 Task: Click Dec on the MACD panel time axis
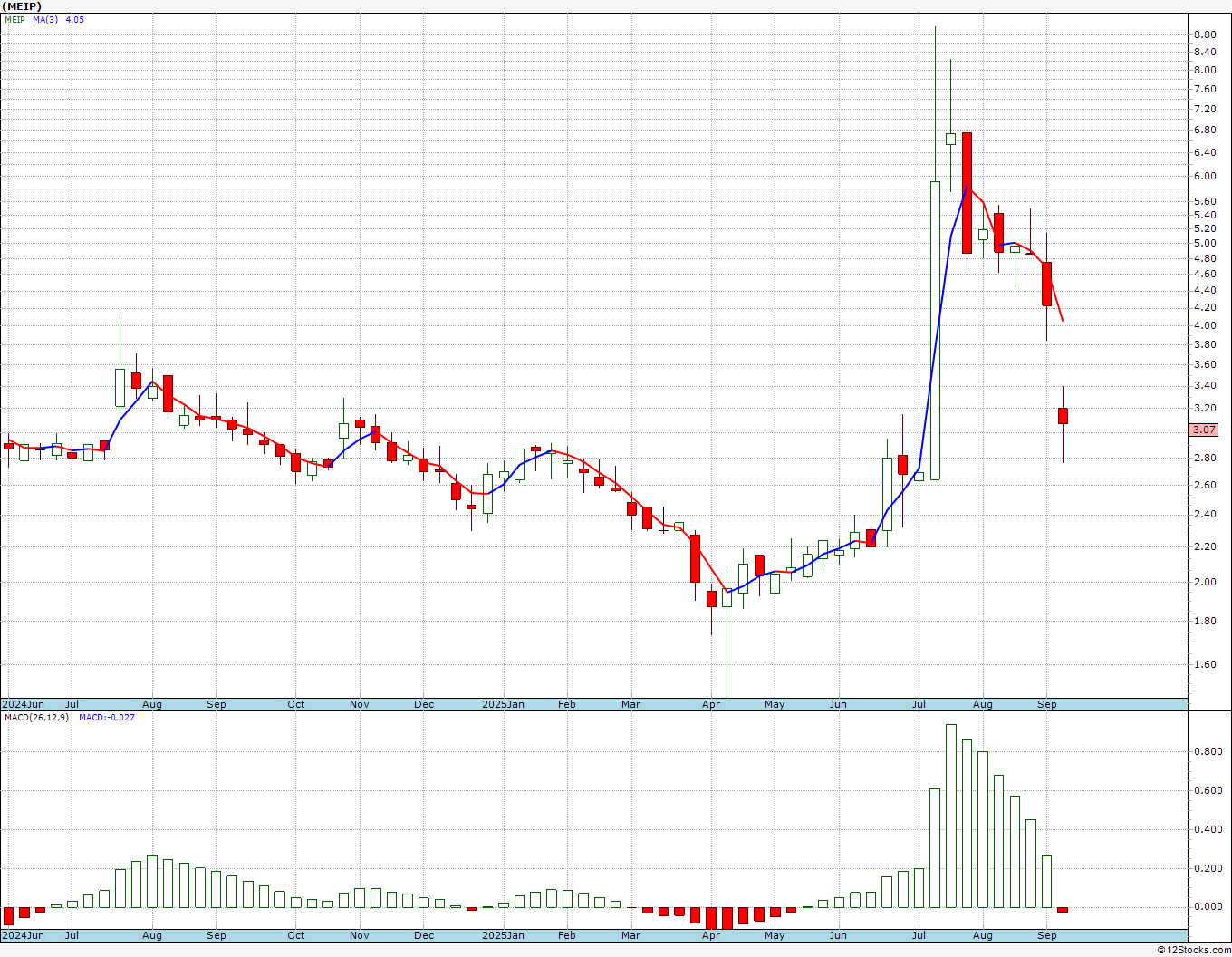click(x=424, y=935)
